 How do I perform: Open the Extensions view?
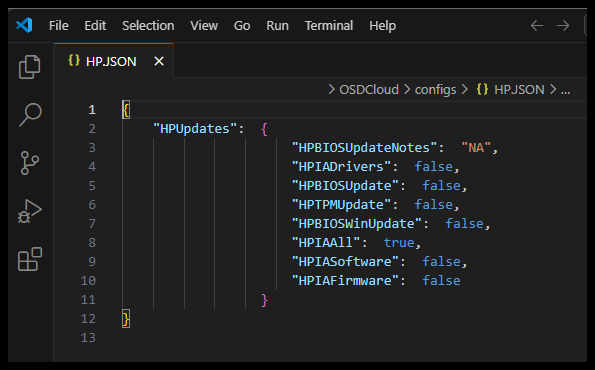click(30, 259)
